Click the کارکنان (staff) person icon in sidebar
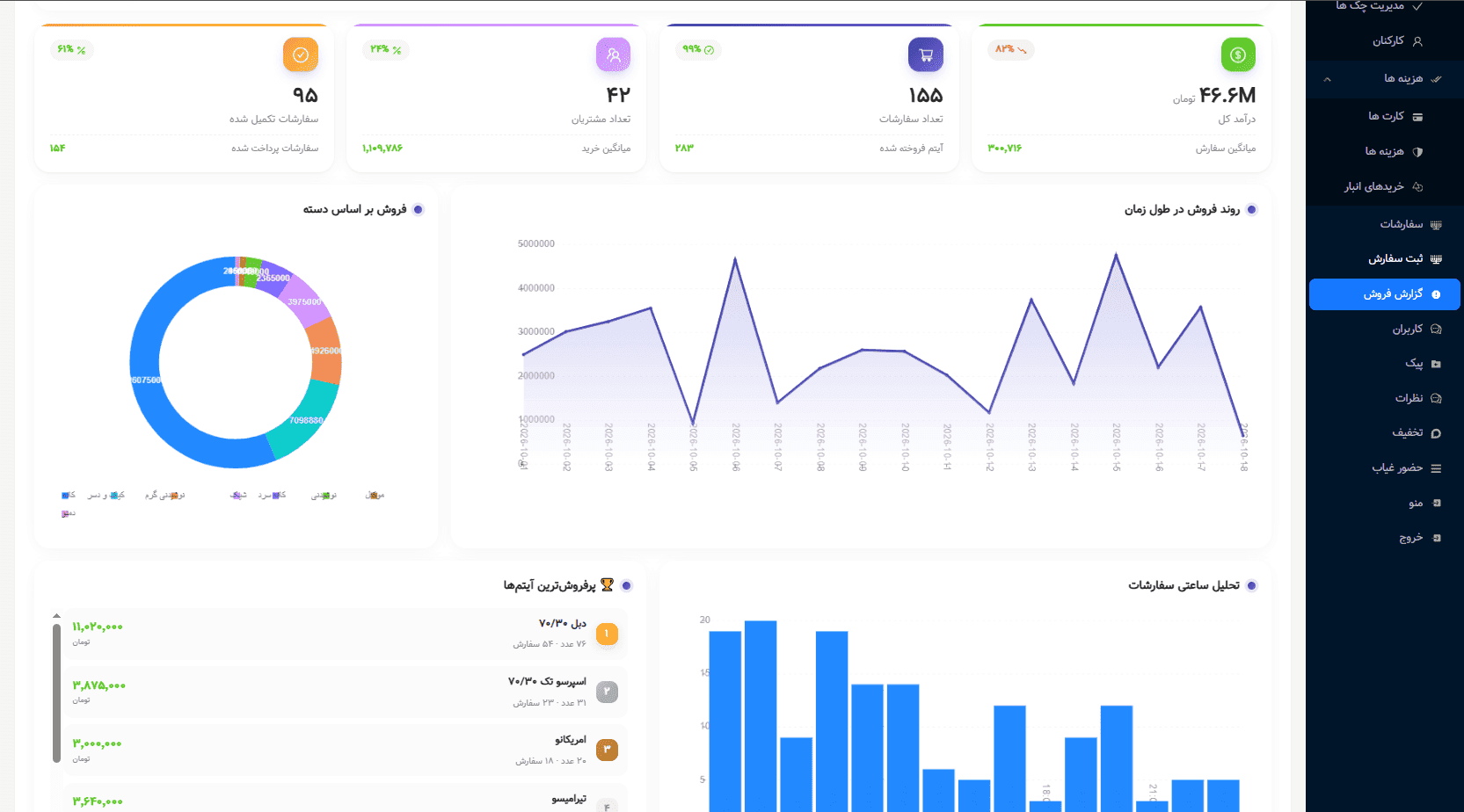The height and width of the screenshot is (812, 1464). (x=1417, y=41)
